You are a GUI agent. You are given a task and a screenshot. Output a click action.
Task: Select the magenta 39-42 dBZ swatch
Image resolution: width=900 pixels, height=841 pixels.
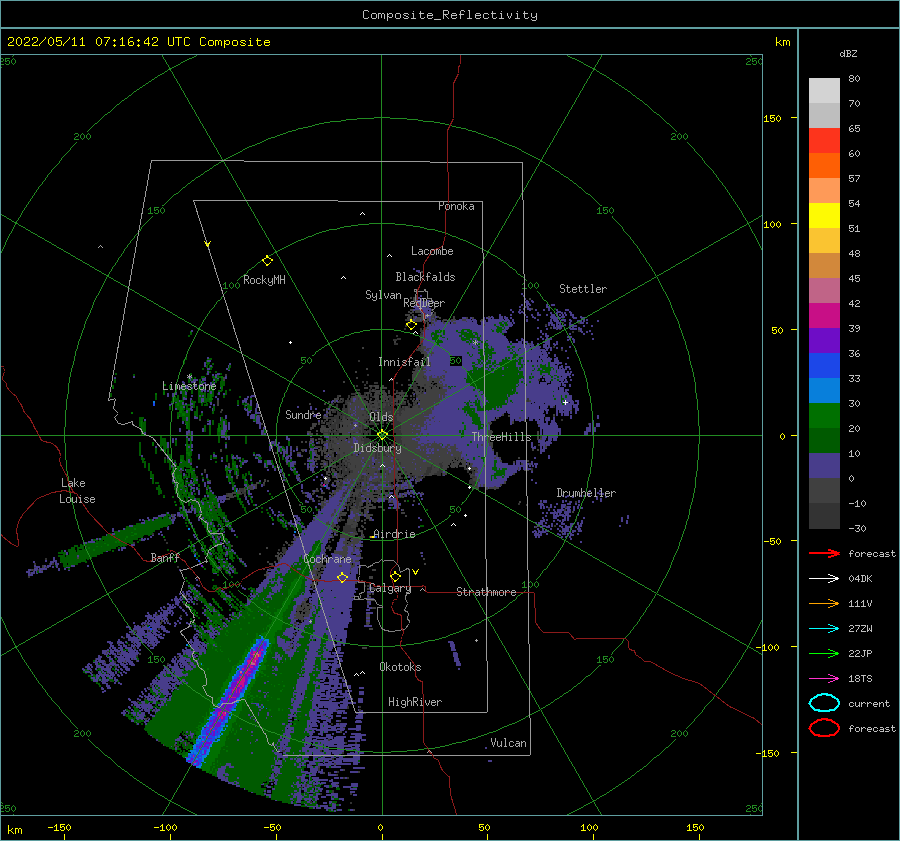click(x=824, y=316)
